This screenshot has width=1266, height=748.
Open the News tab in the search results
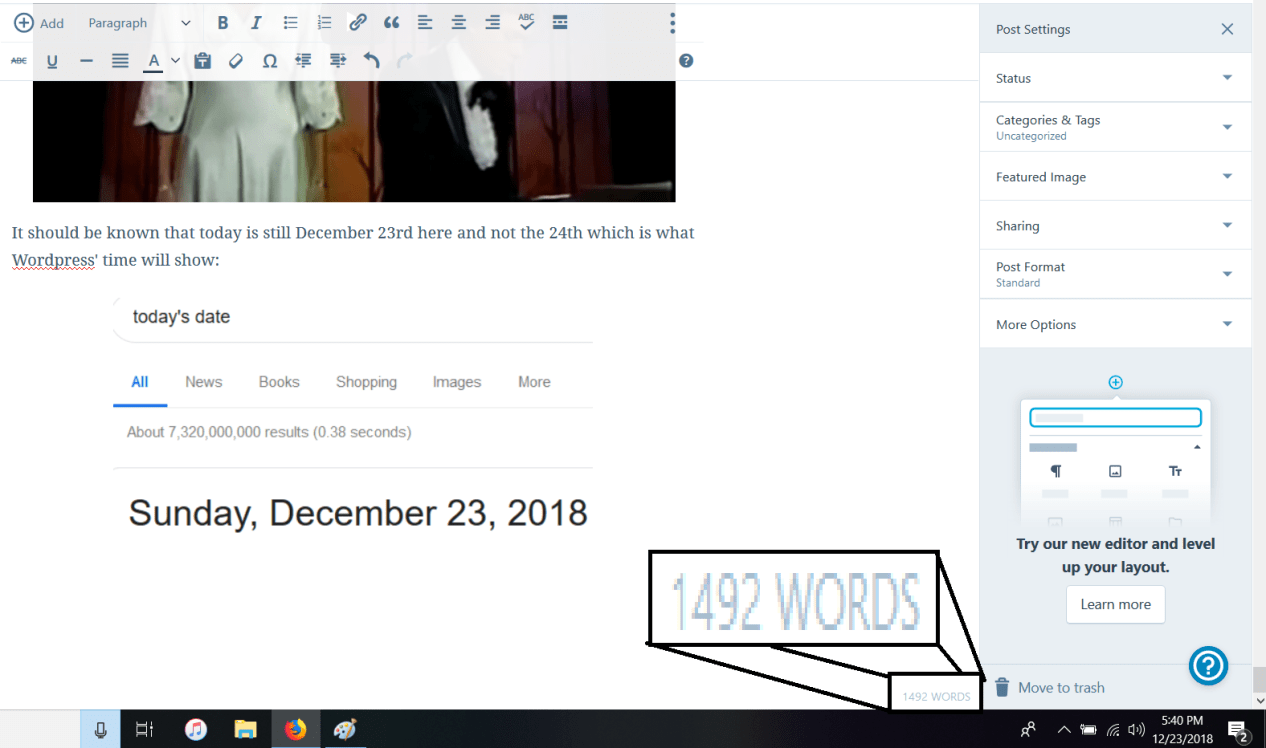coord(203,382)
